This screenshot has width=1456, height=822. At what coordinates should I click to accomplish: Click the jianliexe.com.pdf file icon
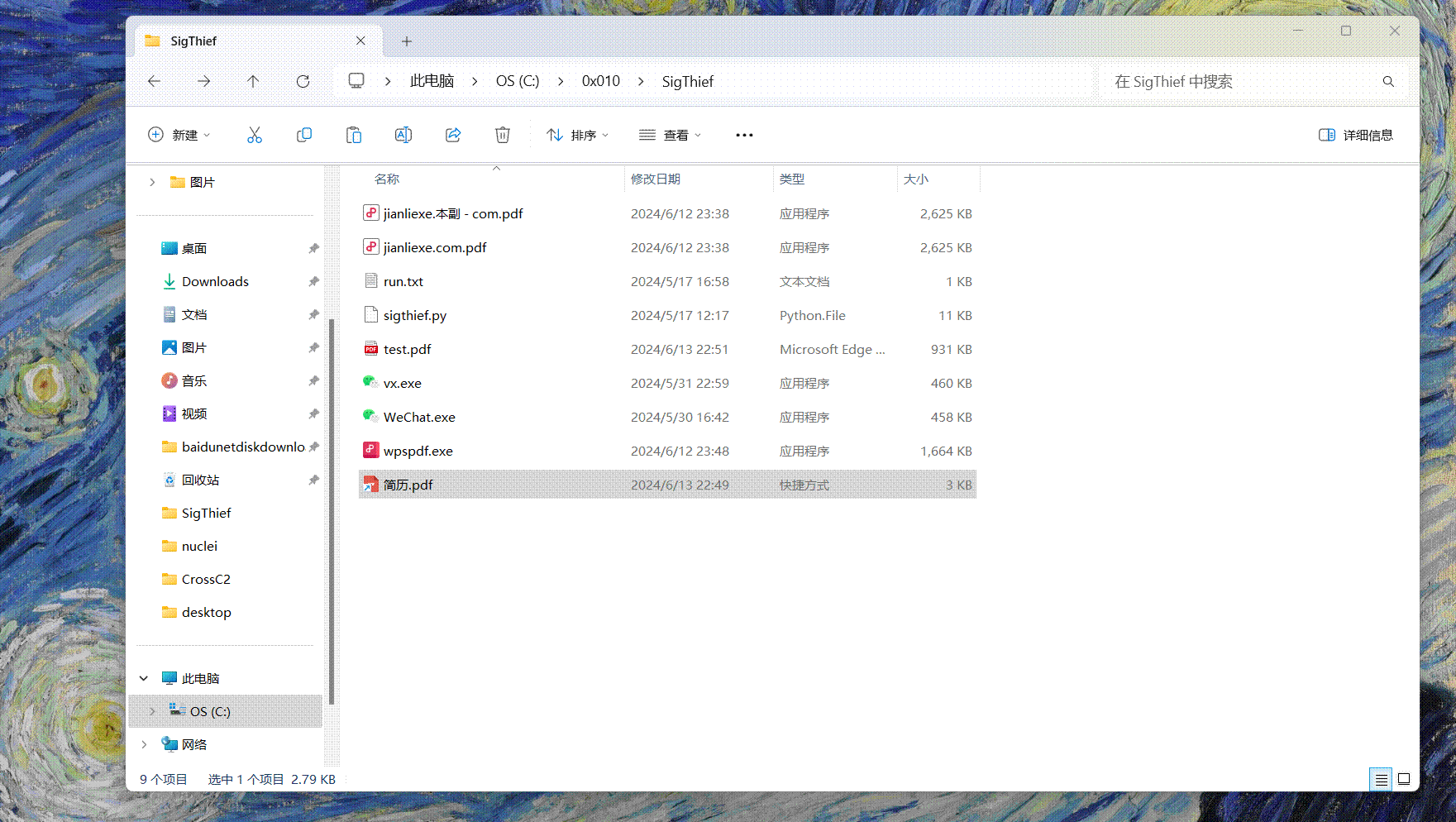click(371, 246)
